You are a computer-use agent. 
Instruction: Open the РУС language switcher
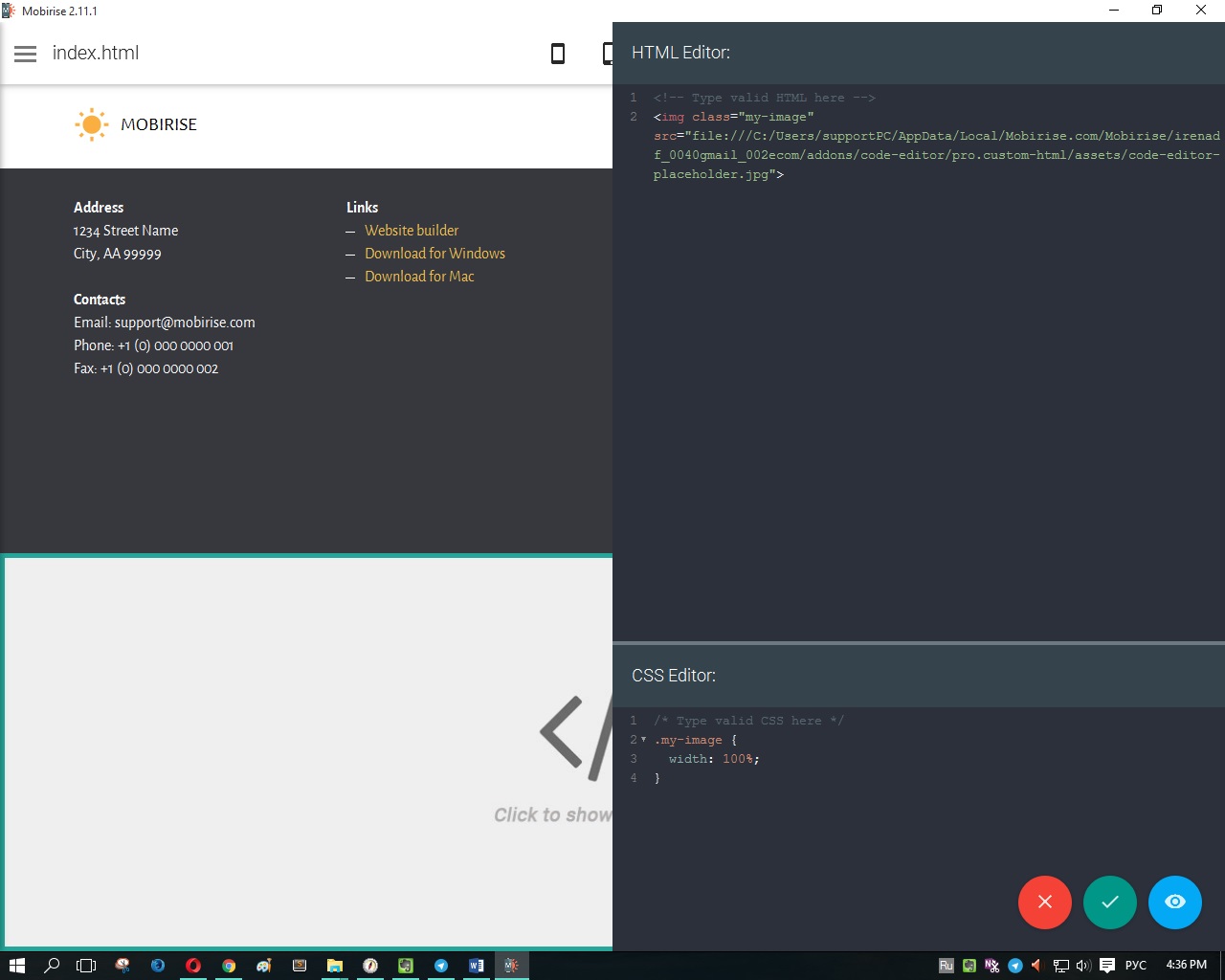click(x=1135, y=966)
